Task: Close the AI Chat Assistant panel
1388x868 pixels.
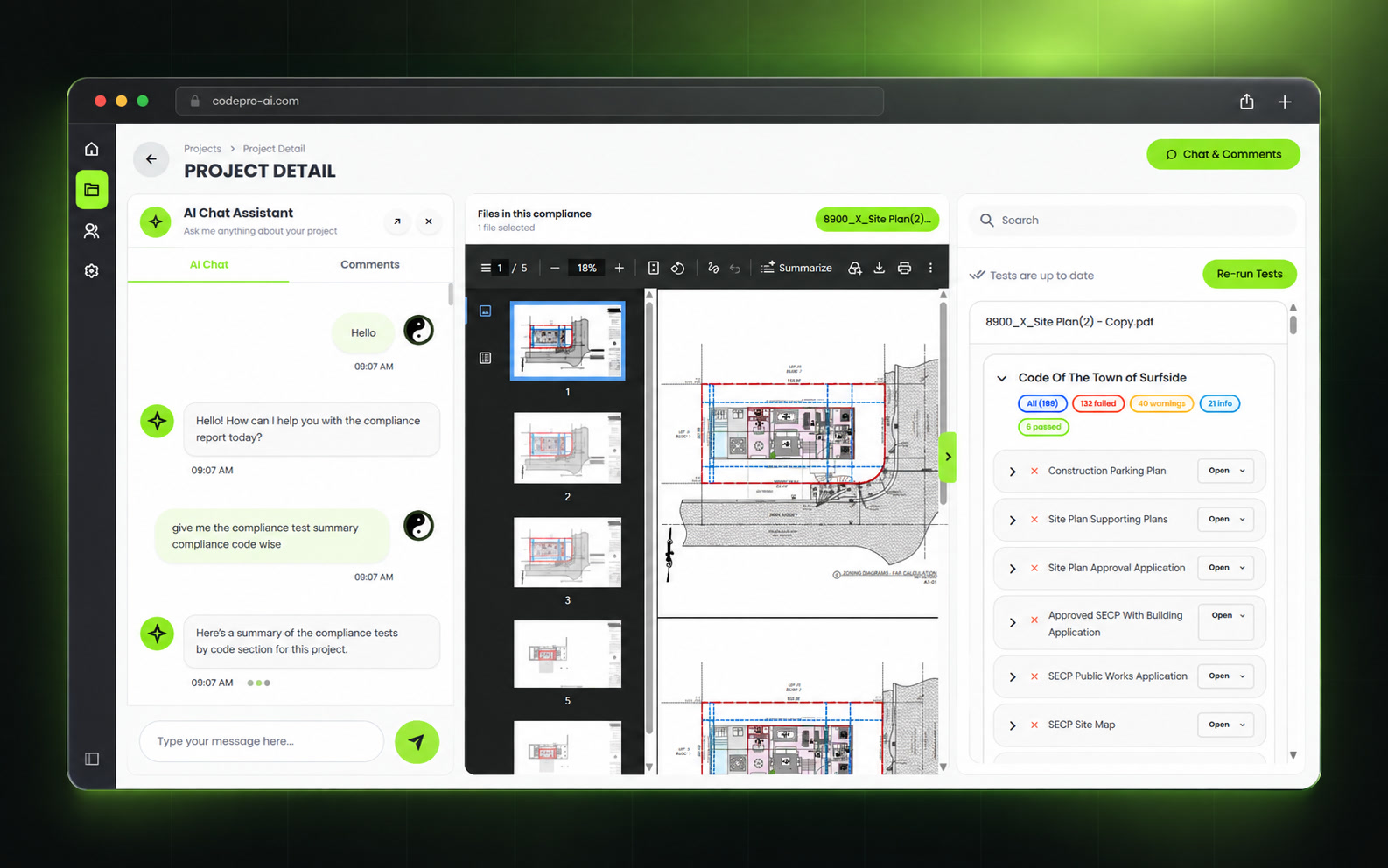Action: coord(429,221)
